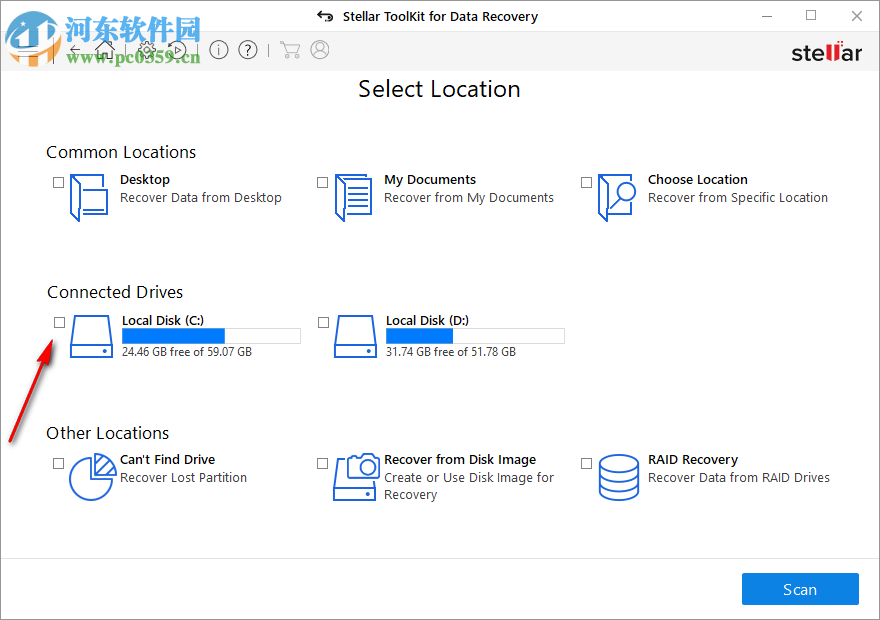Open help using the question mark icon

point(247,49)
